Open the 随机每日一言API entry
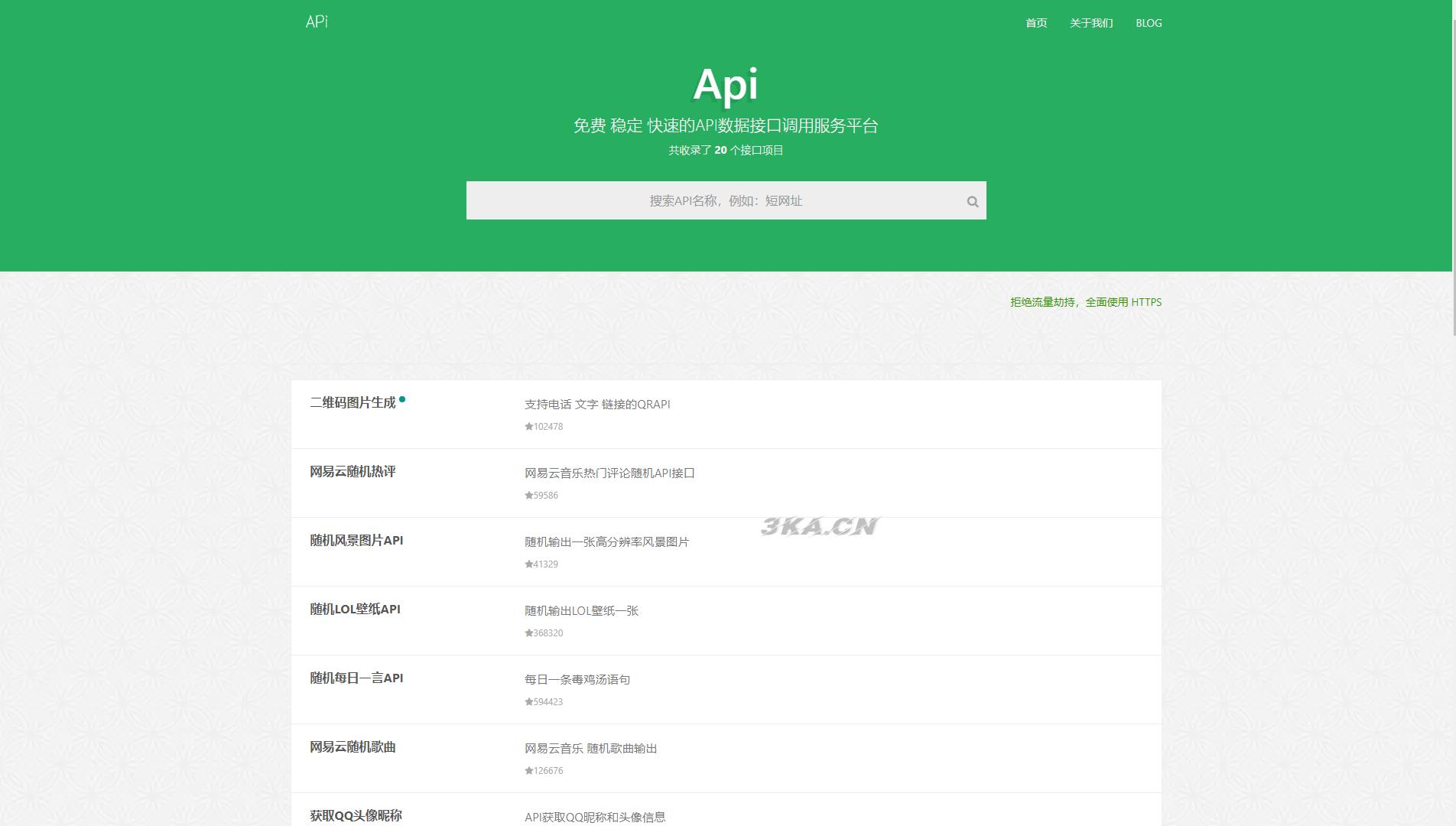This screenshot has height=826, width=1456. click(356, 678)
